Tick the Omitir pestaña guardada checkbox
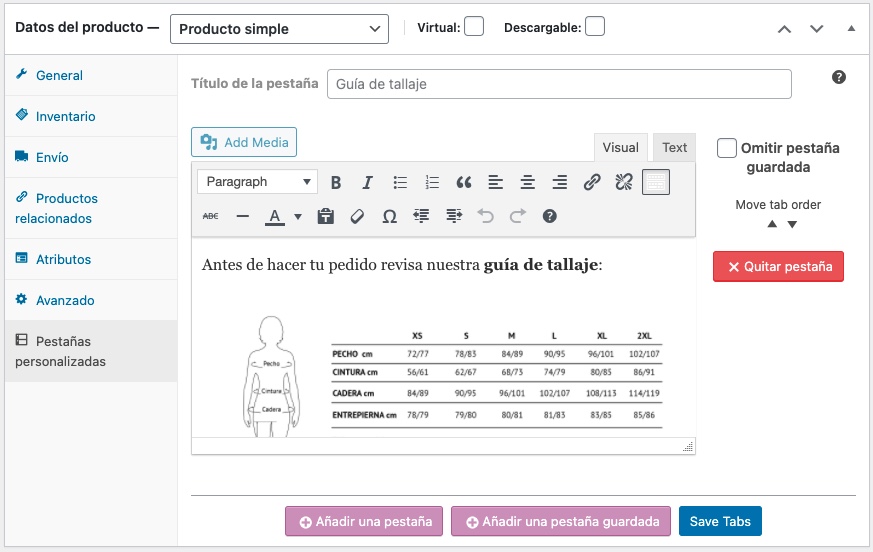 (x=727, y=148)
